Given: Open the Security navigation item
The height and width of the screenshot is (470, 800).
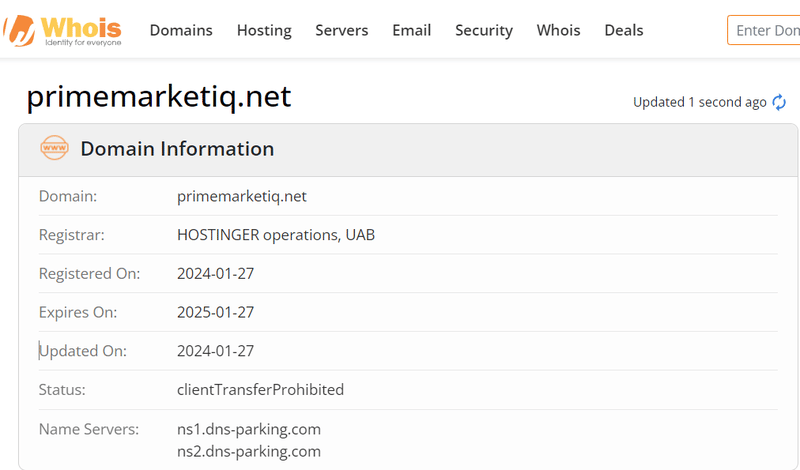Looking at the screenshot, I should (484, 30).
